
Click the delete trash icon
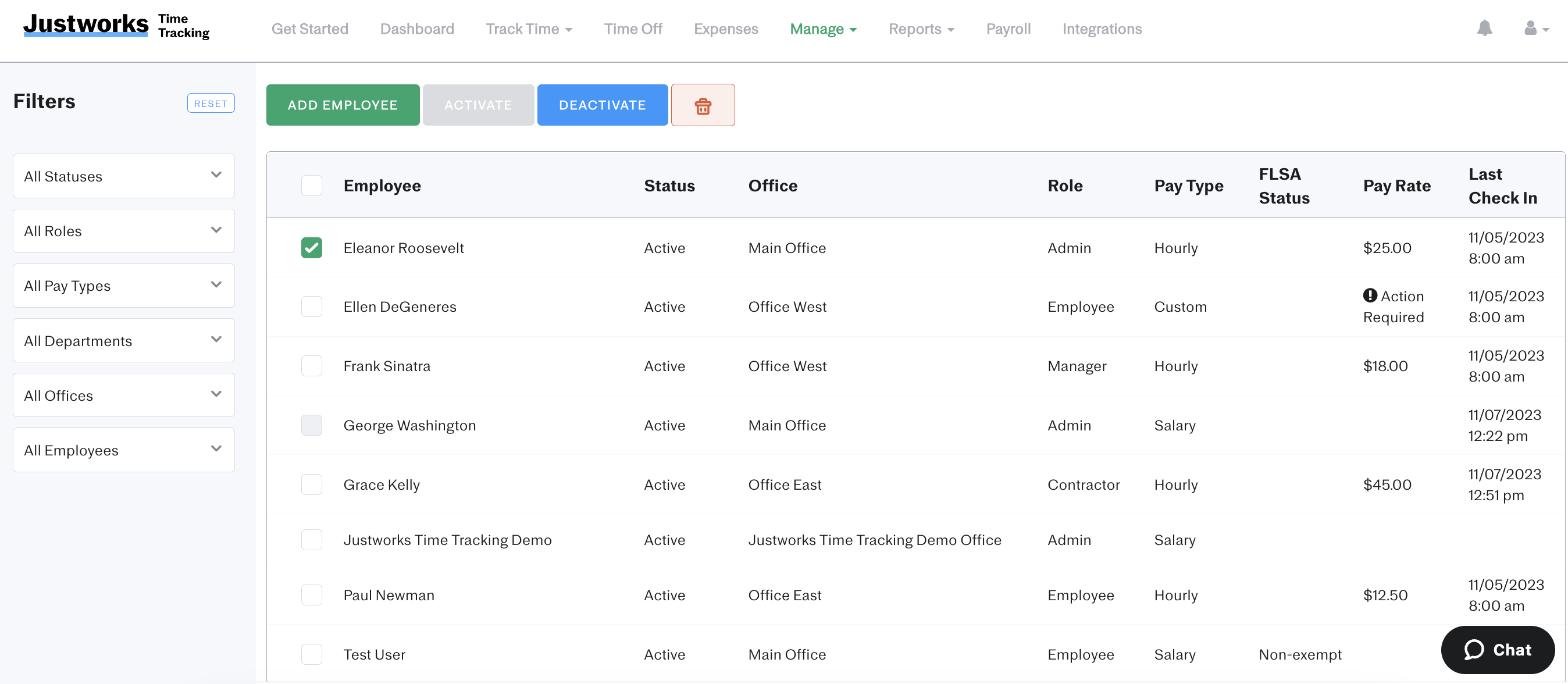click(x=703, y=105)
